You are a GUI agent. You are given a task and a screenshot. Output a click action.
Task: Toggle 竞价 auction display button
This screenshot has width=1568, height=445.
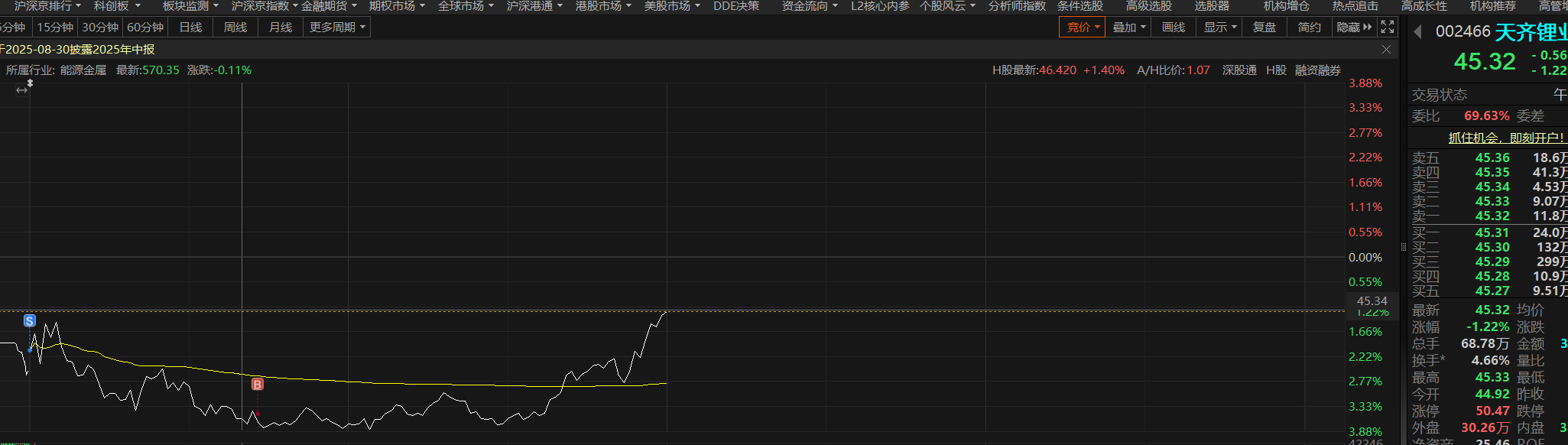coord(1082,27)
